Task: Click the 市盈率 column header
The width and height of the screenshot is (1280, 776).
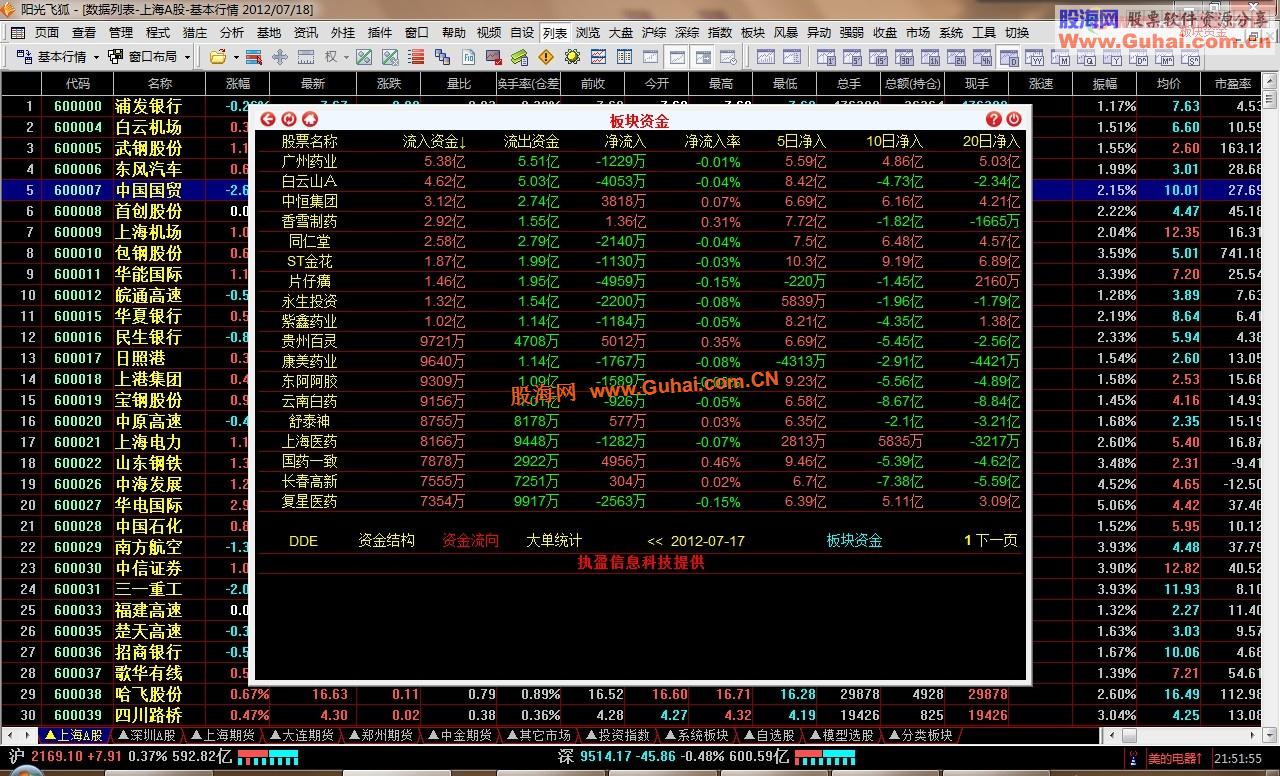Action: (x=1233, y=84)
